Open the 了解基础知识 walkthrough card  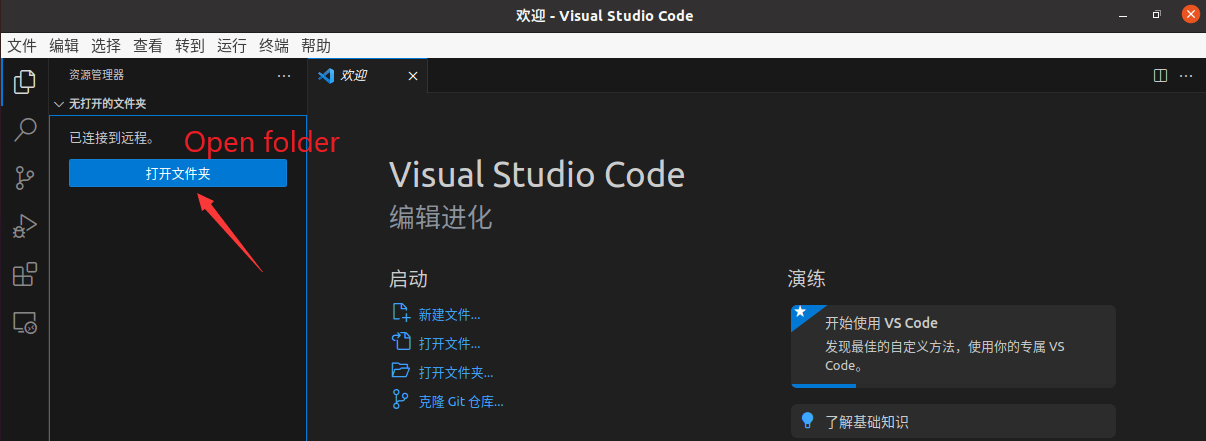tap(952, 422)
